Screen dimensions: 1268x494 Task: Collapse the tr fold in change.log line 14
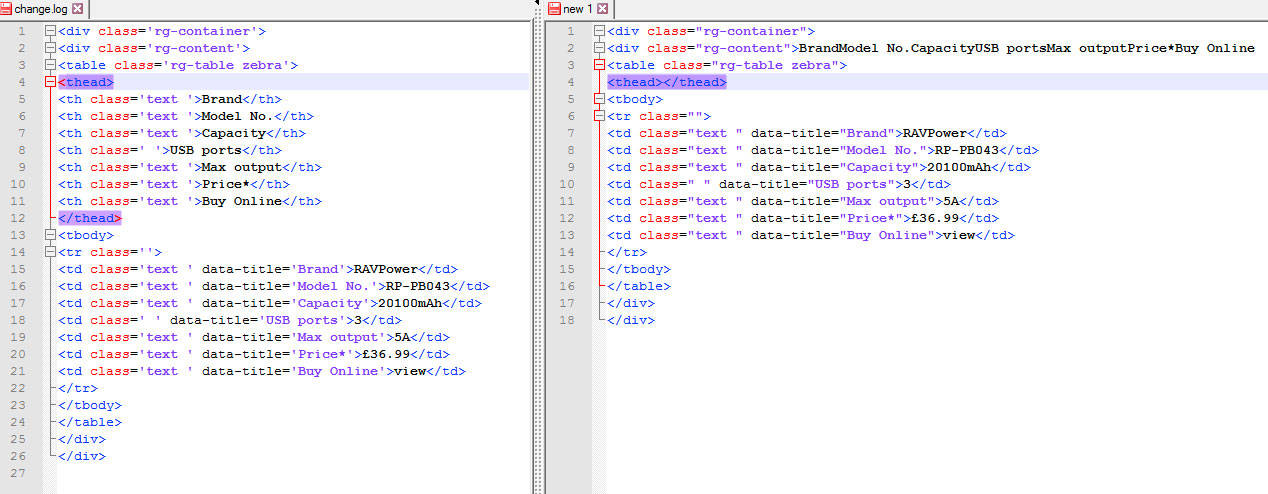pos(50,252)
